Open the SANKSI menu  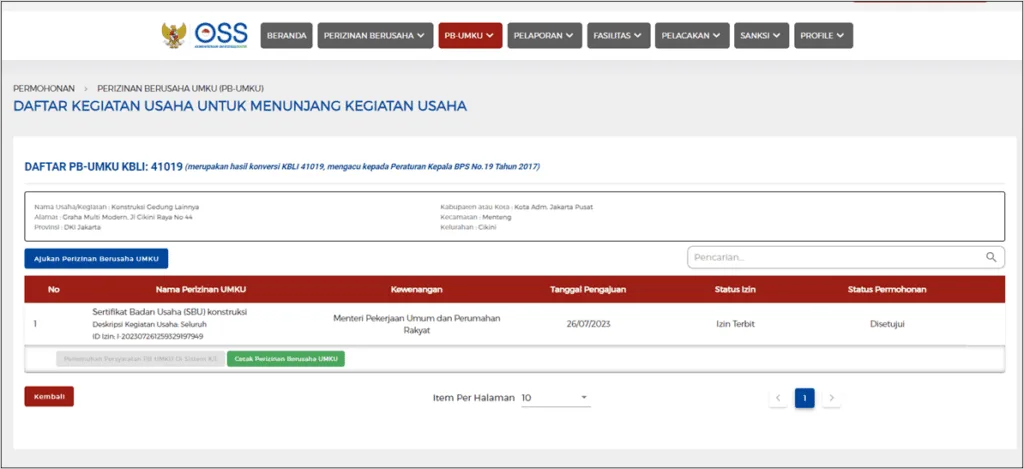point(761,36)
